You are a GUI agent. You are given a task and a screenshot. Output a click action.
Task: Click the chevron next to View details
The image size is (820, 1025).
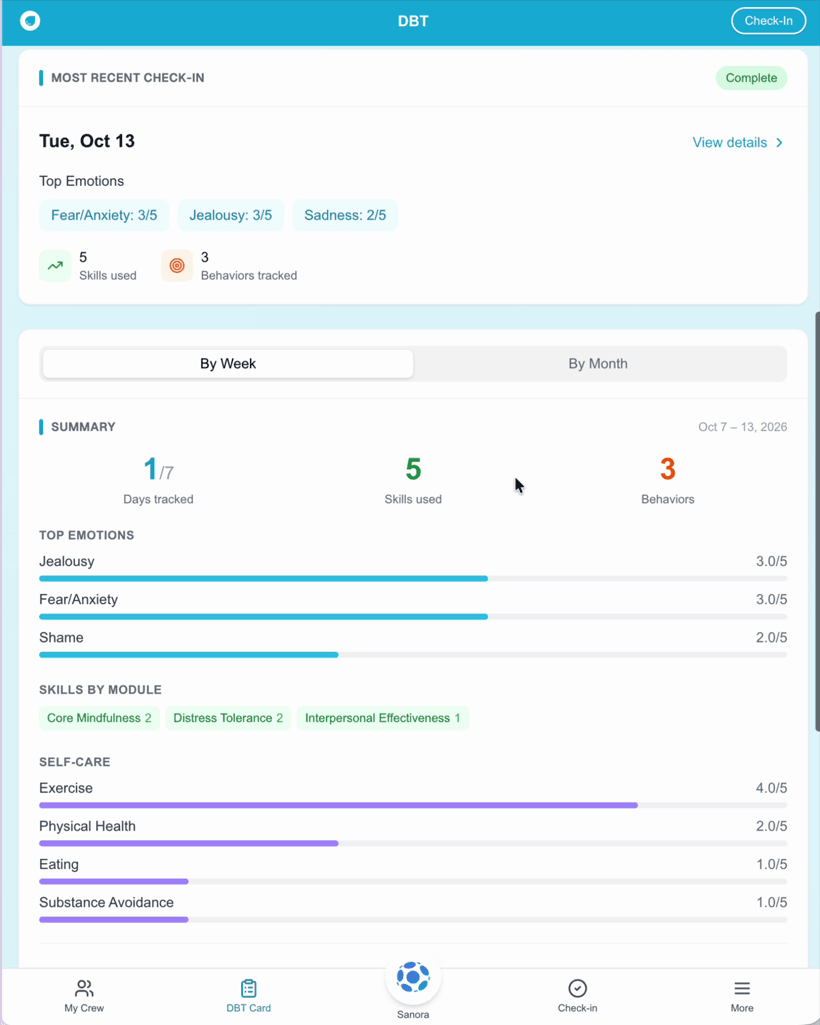pyautogui.click(x=779, y=143)
